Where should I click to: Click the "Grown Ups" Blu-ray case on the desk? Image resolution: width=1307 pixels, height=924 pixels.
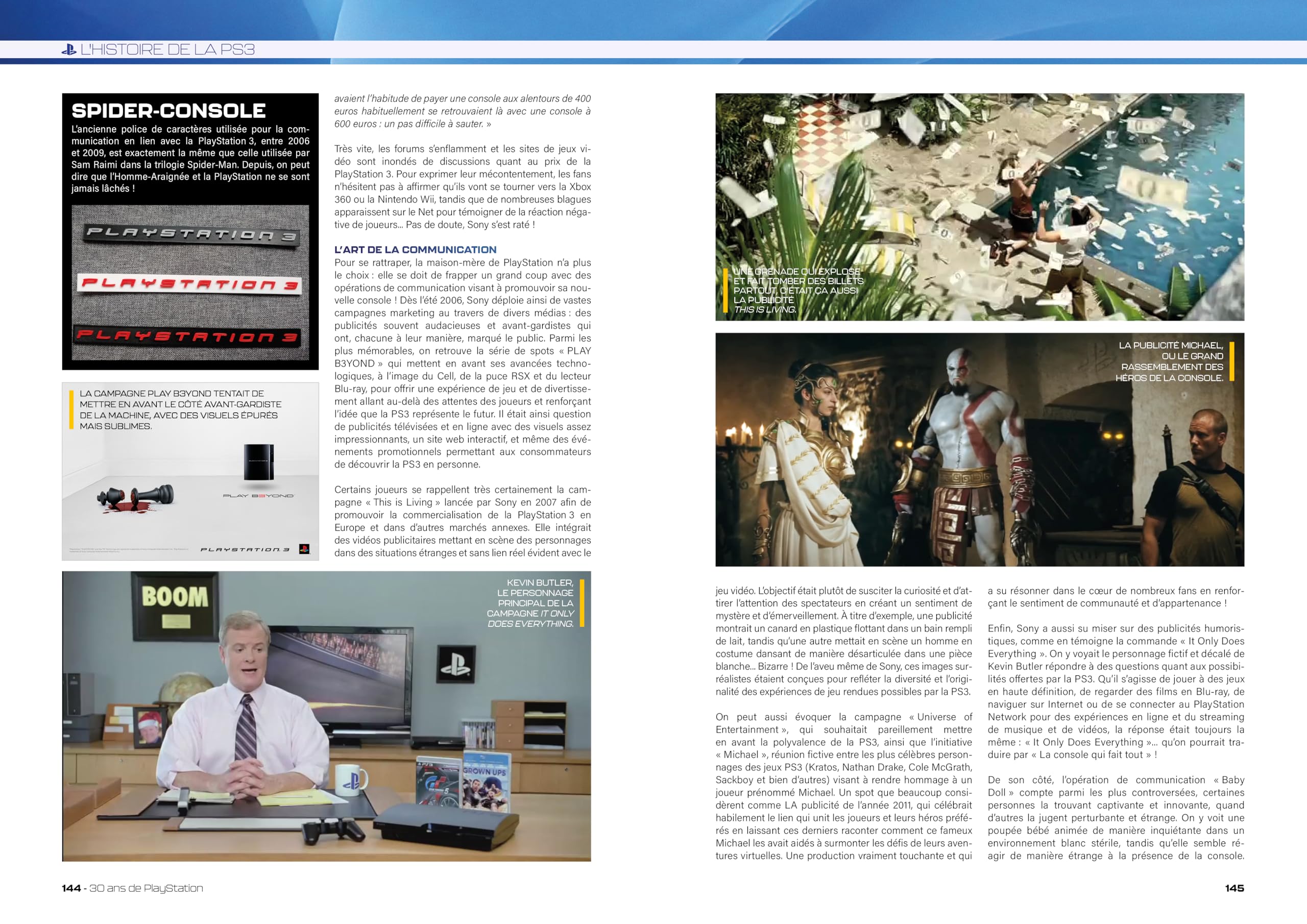486,781
